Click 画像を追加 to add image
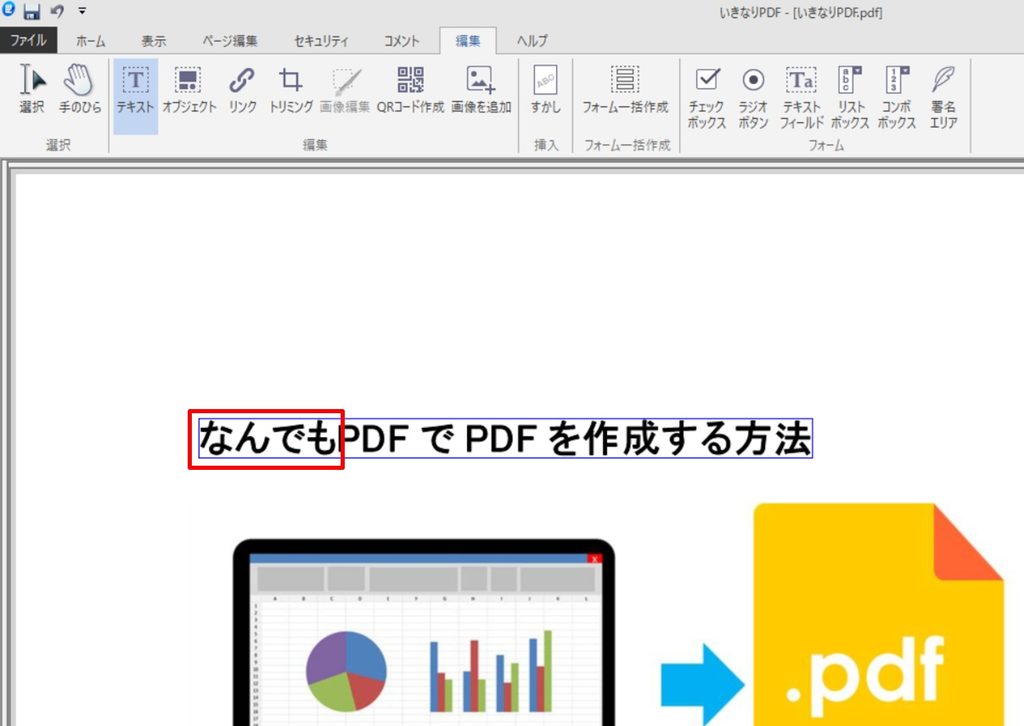 click(x=481, y=89)
